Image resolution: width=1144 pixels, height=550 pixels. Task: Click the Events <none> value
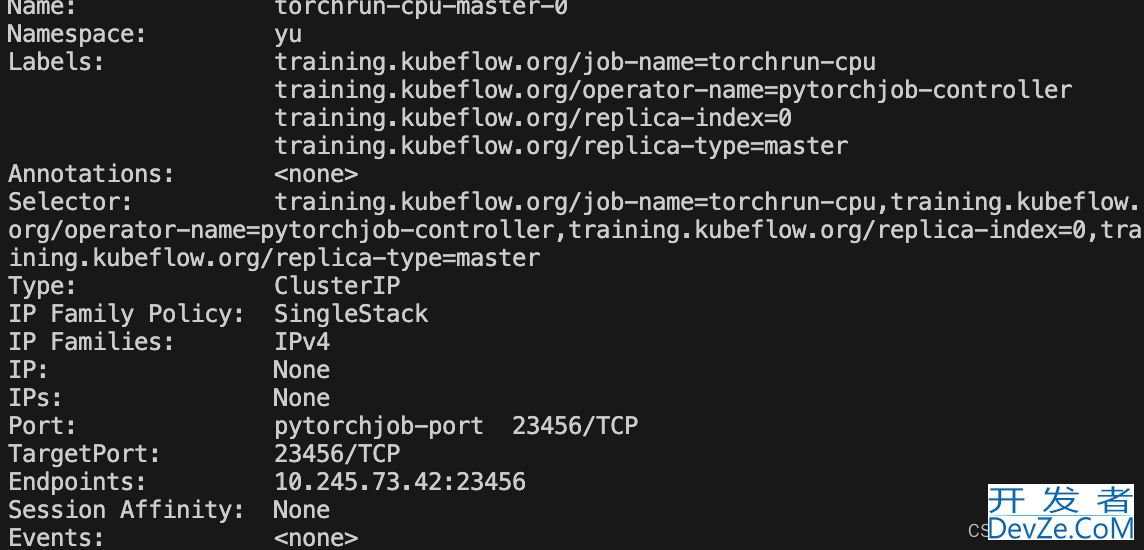point(316,538)
